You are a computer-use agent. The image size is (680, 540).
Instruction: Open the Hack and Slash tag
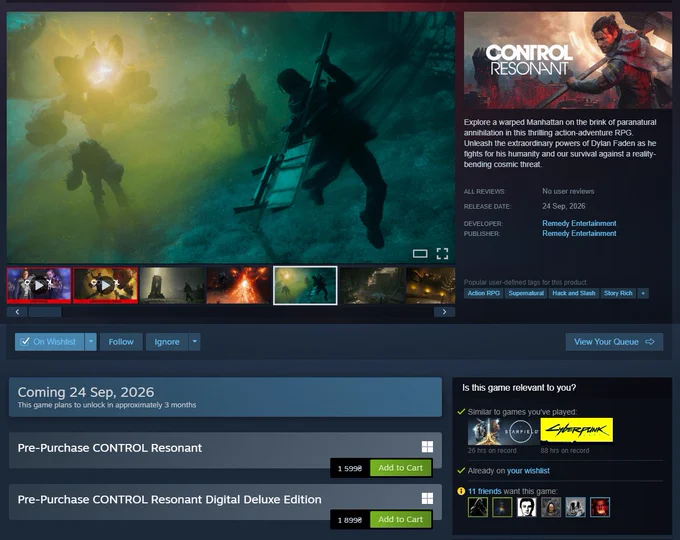tap(574, 293)
